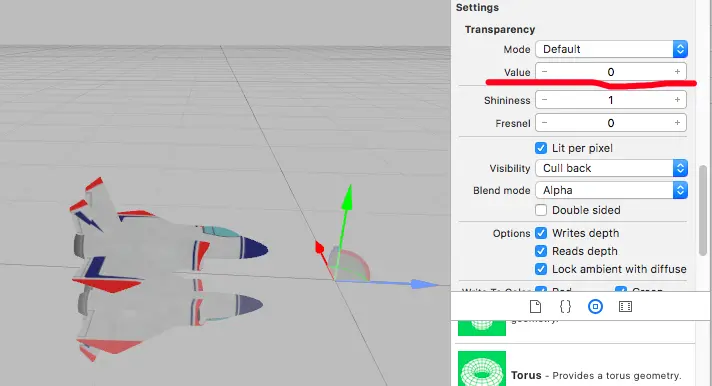Click the Shininess field showing 1
This screenshot has height=386, width=712.
coord(611,100)
